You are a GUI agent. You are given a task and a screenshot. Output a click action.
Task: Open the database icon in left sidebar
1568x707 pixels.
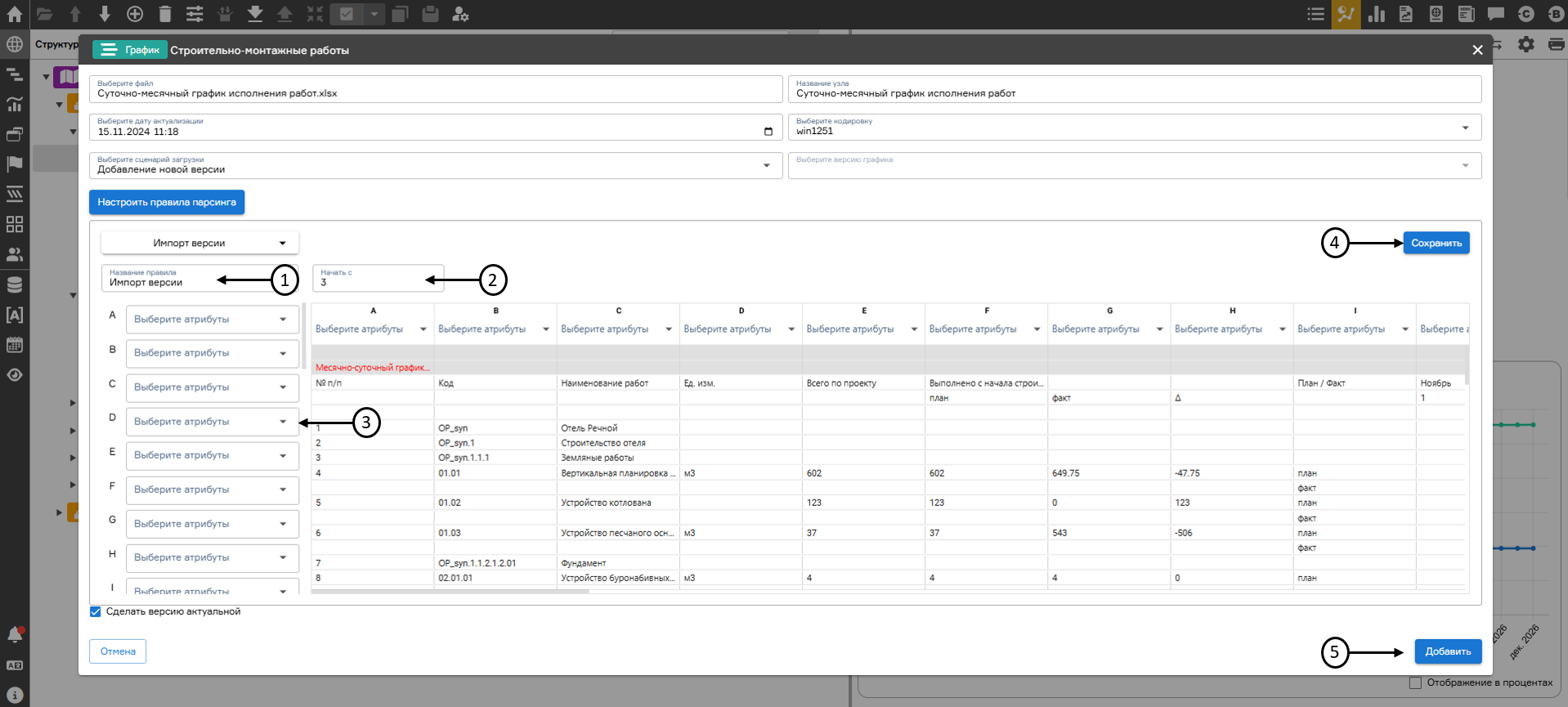[x=15, y=284]
